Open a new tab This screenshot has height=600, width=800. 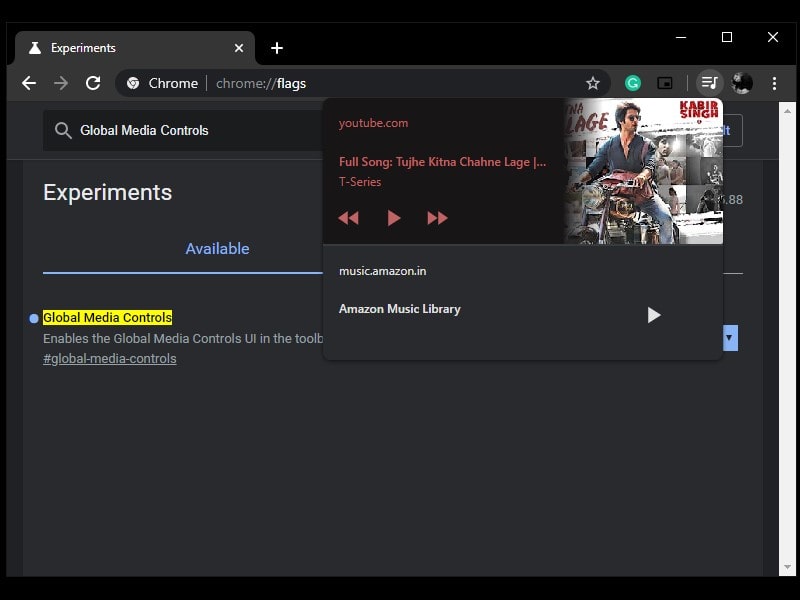[x=277, y=48]
